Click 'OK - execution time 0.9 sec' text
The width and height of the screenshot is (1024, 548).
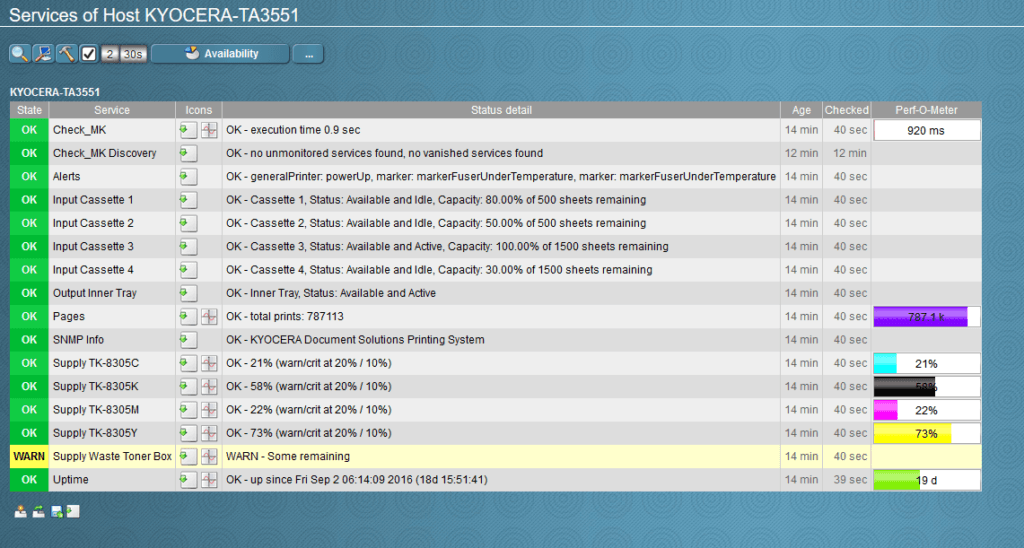293,130
